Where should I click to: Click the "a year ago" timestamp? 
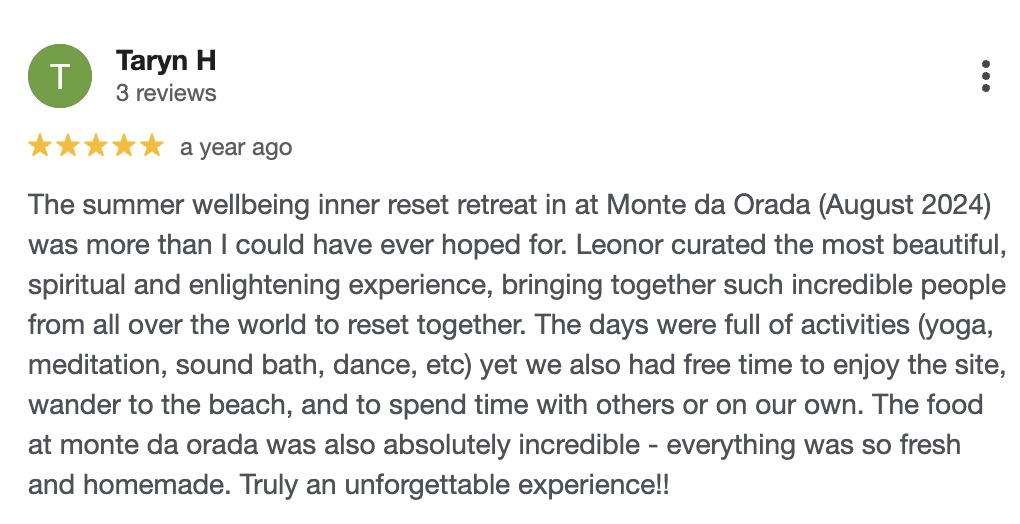pyautogui.click(x=236, y=148)
